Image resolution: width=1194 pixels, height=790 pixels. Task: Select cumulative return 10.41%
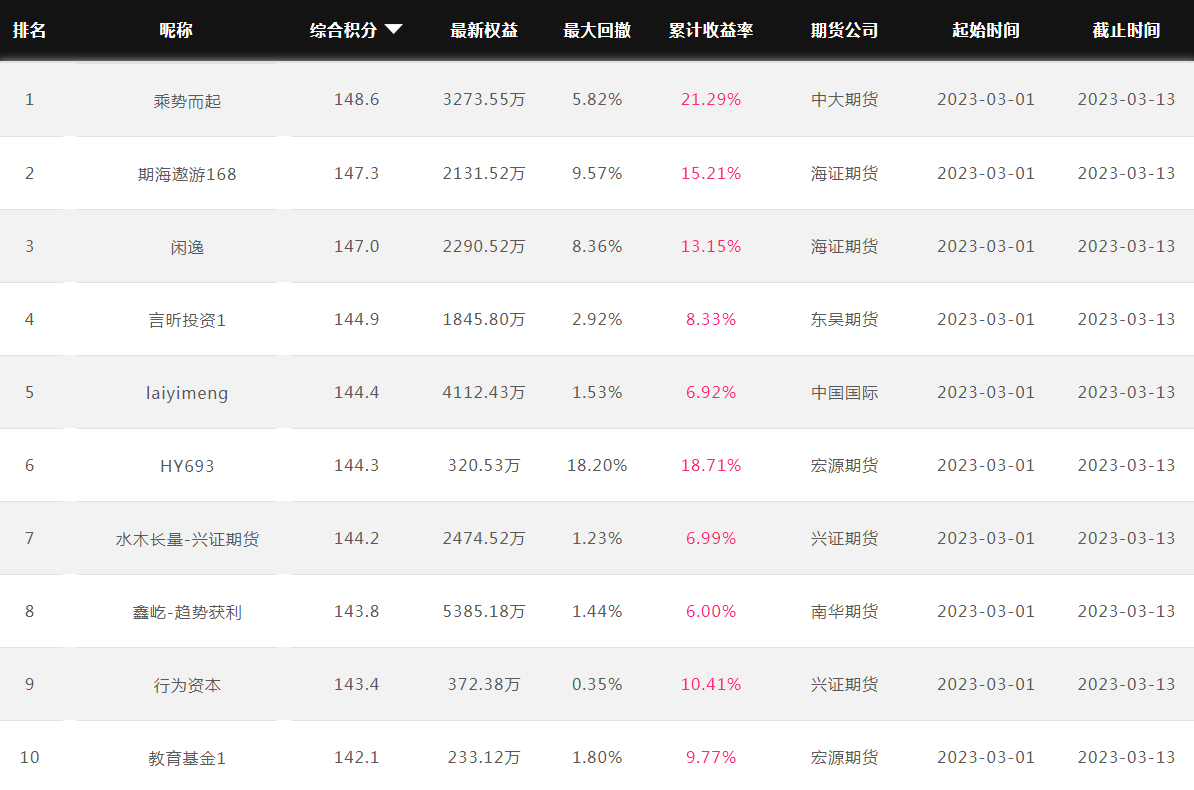point(711,685)
